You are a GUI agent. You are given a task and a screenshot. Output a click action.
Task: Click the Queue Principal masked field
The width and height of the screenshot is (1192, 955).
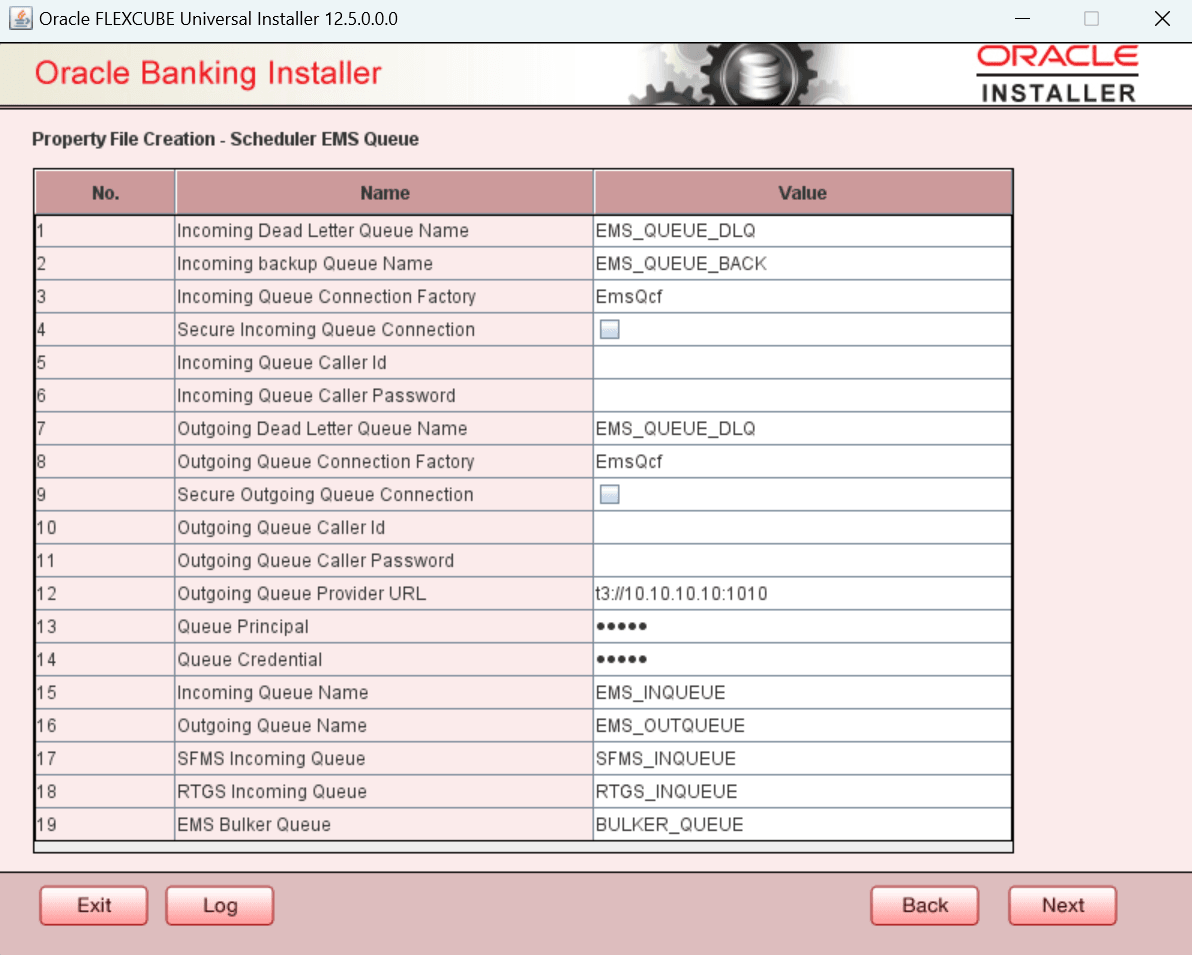point(802,627)
